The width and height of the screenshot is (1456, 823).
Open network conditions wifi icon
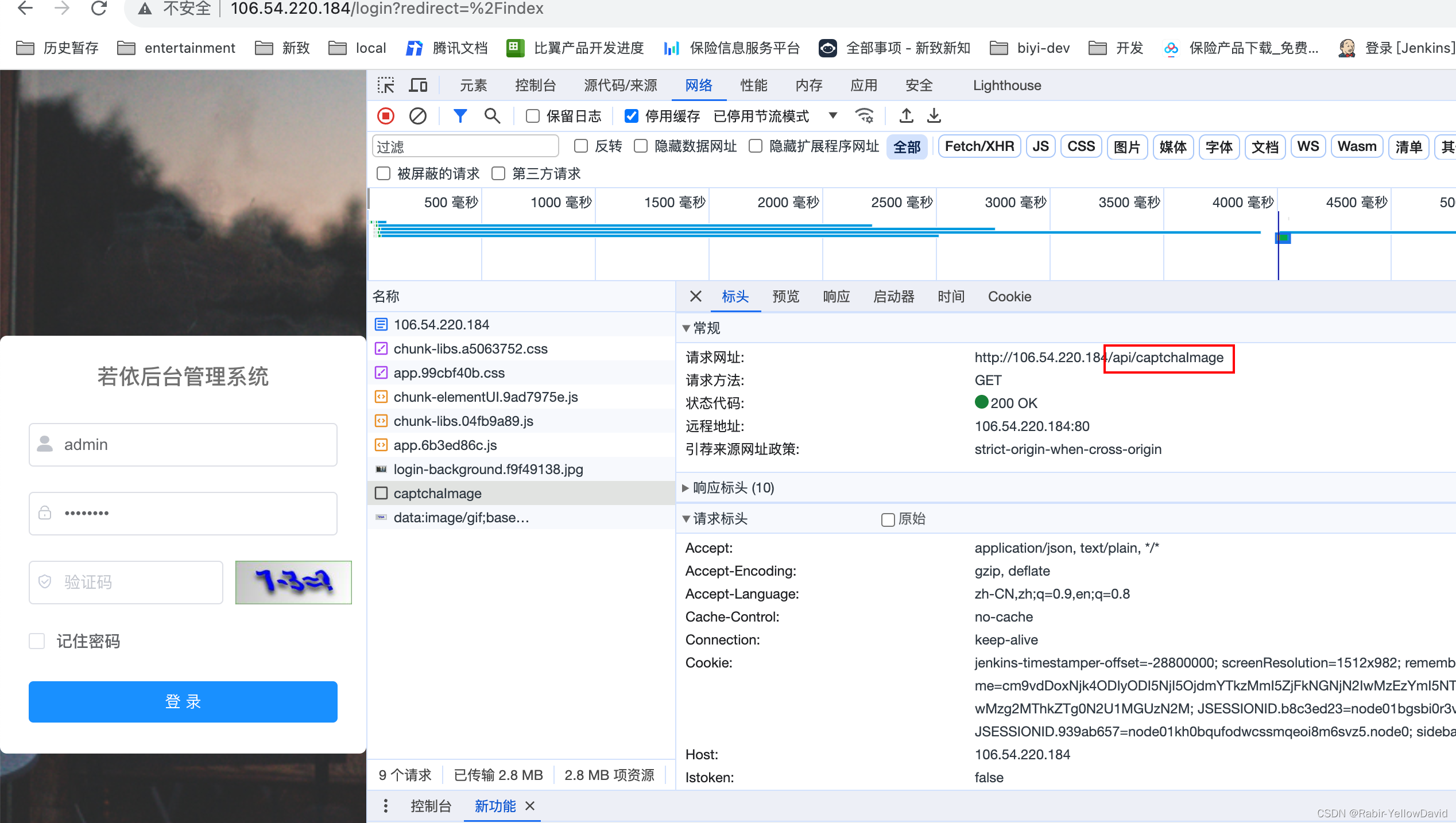[864, 116]
